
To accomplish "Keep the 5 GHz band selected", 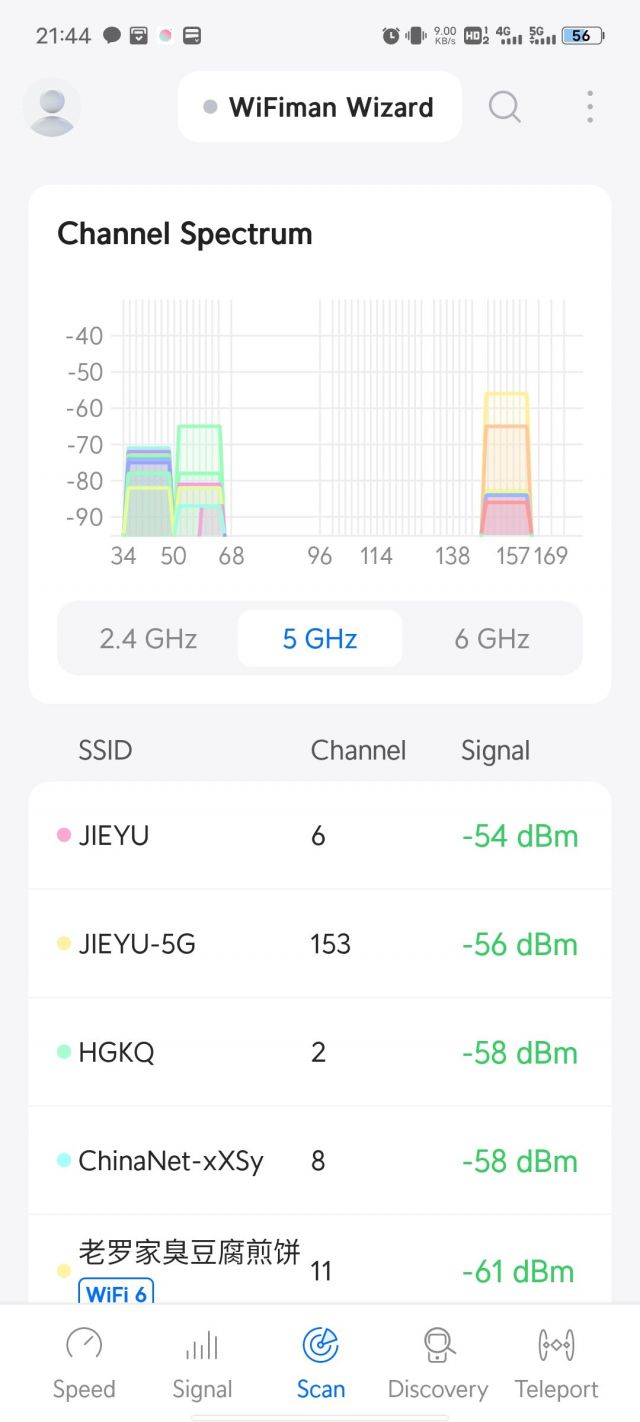I will point(319,638).
